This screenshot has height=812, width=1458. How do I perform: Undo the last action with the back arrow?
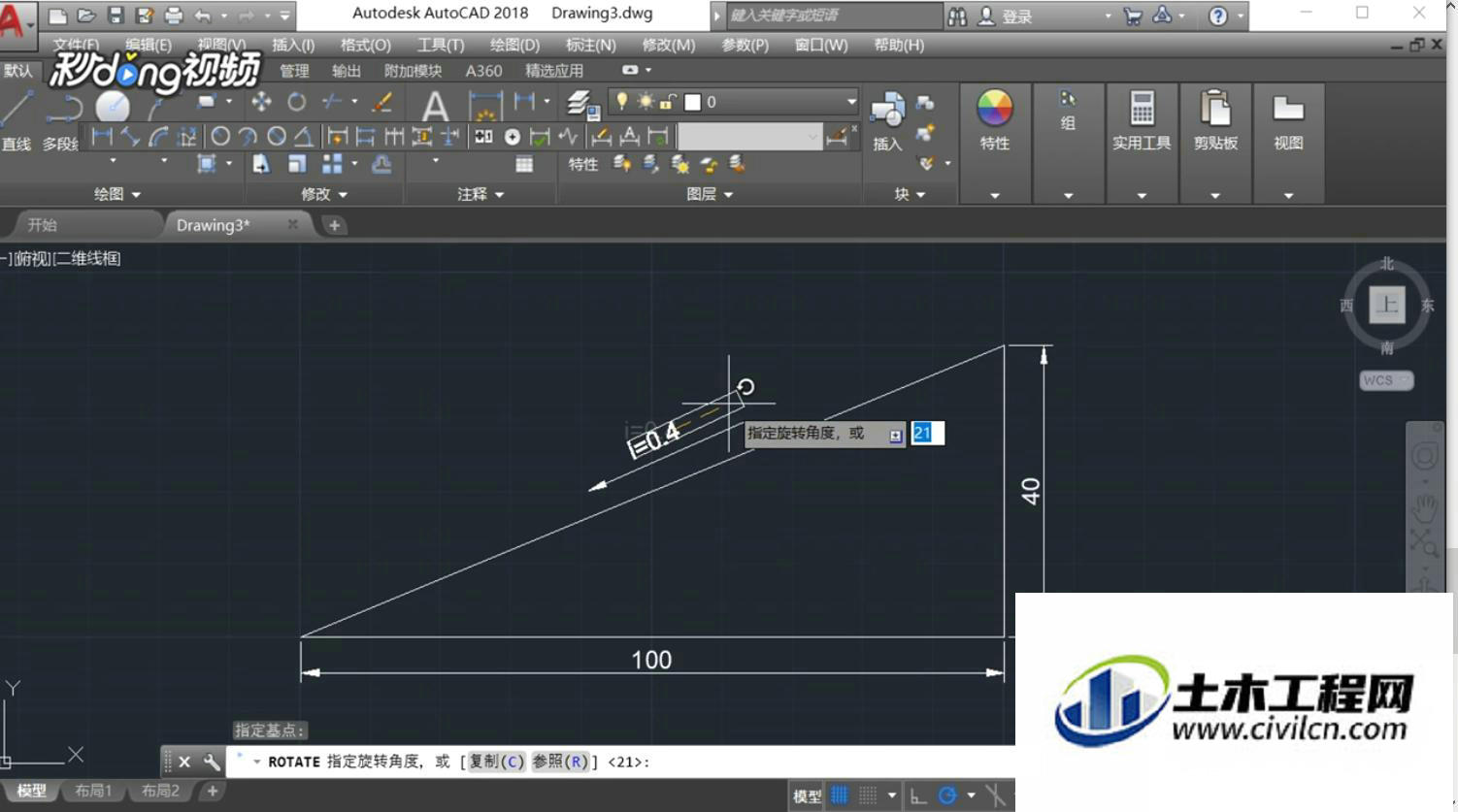tap(203, 16)
